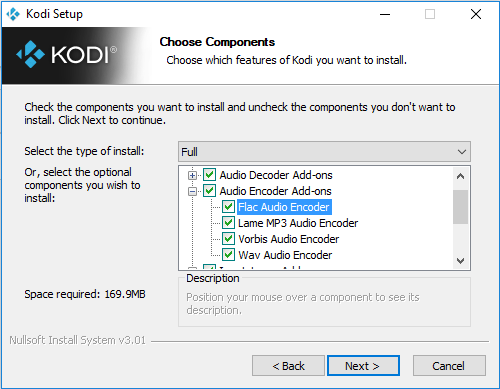Cancel the Kodi setup
Viewport: 500px width, 389px height.
coord(449,366)
